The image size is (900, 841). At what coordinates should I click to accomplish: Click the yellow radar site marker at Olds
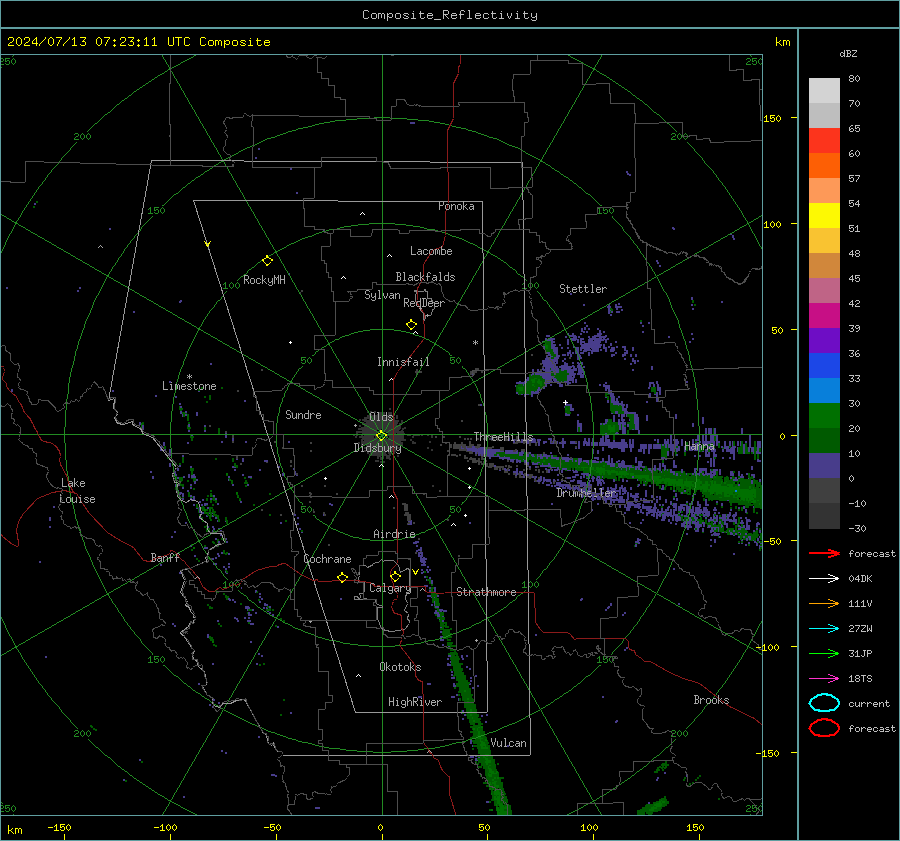(x=381, y=436)
